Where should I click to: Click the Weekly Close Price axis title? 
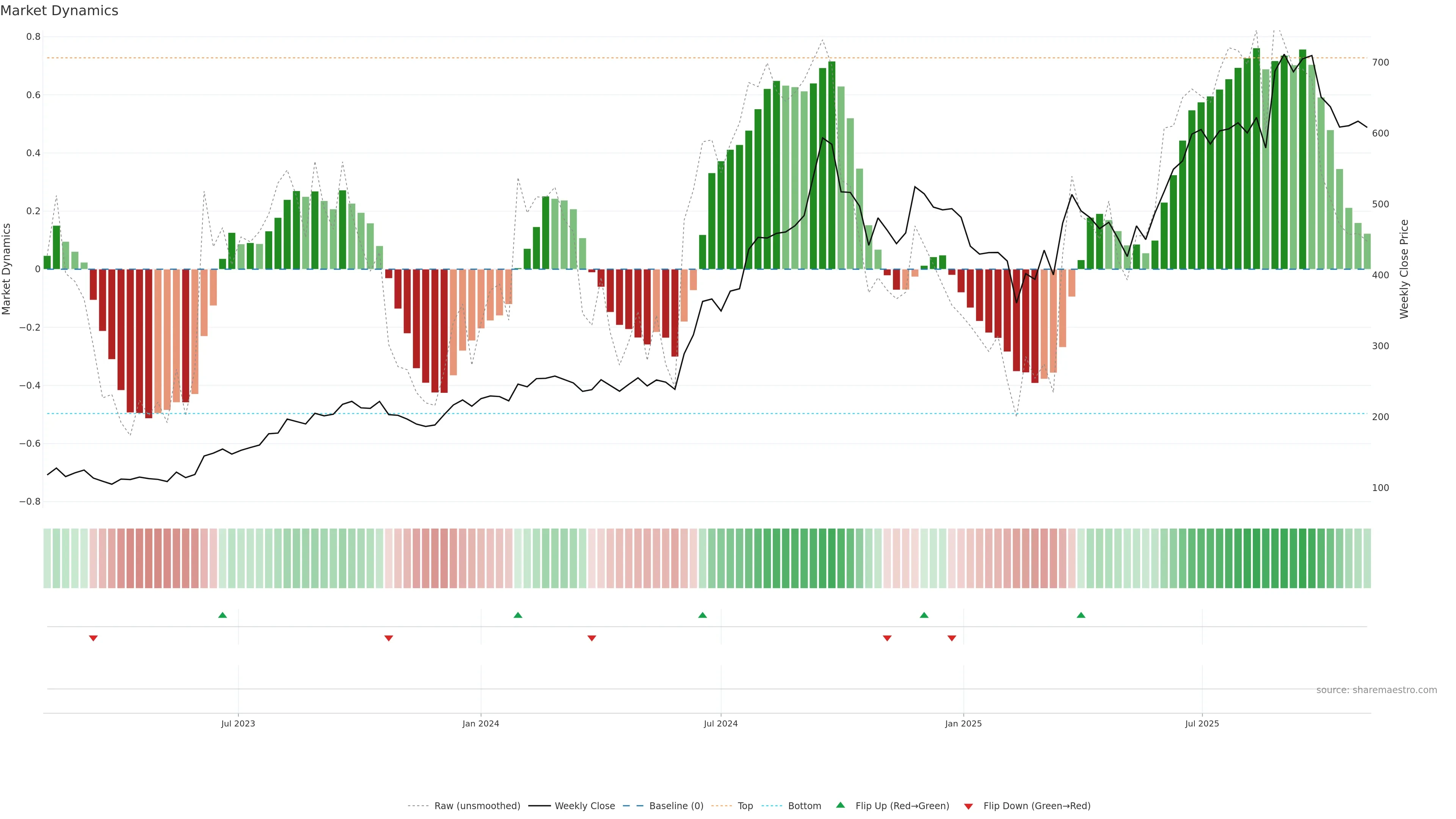1404,269
